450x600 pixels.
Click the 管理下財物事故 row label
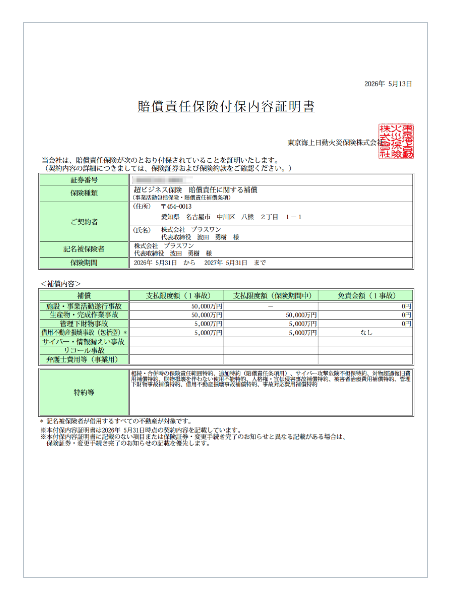(84, 324)
